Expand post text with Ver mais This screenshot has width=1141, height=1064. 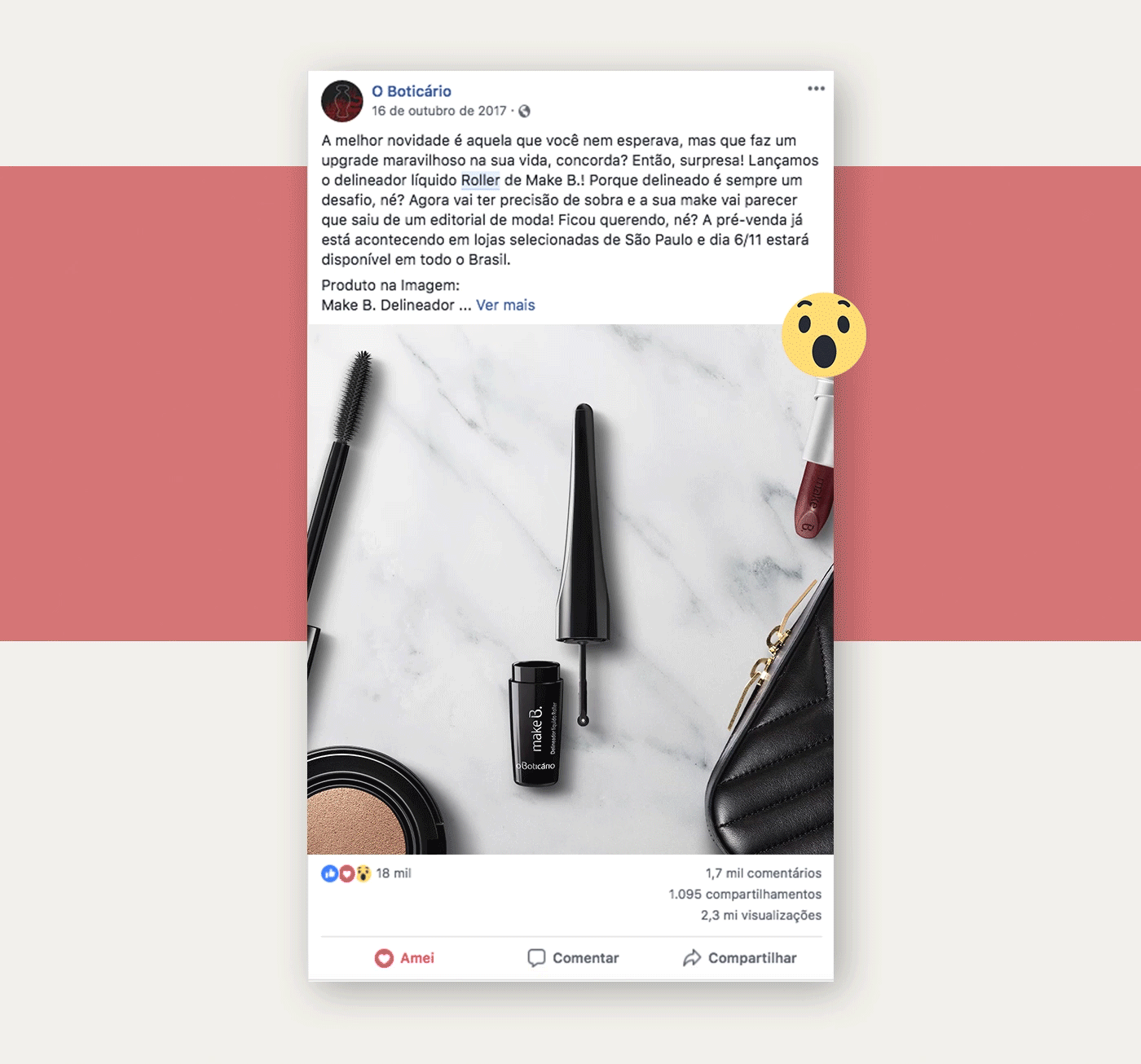[x=505, y=306]
